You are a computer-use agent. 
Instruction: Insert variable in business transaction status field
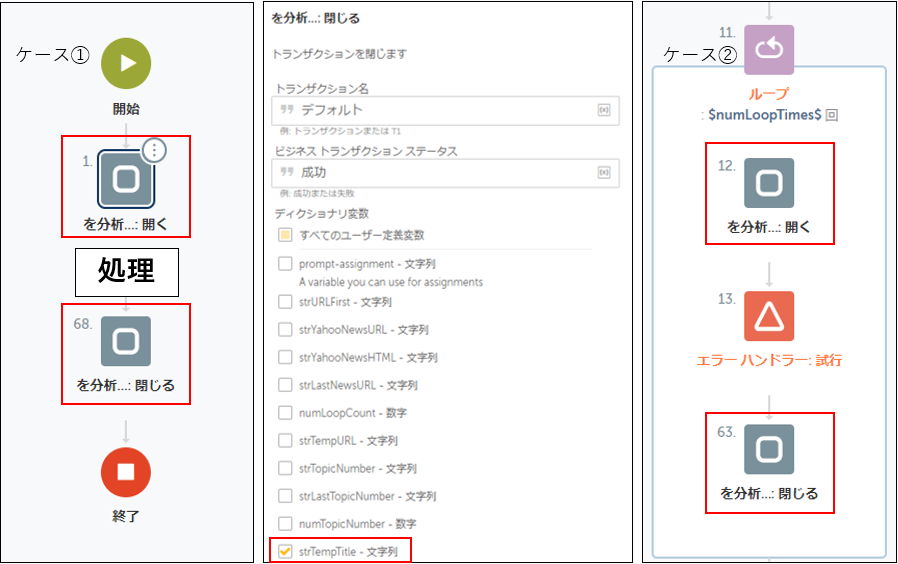[604, 172]
